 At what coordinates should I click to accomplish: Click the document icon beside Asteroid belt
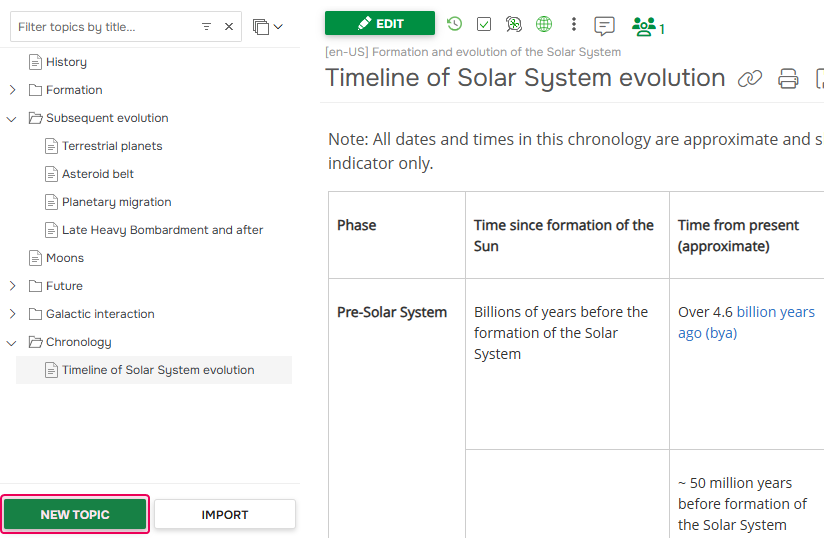[51, 174]
